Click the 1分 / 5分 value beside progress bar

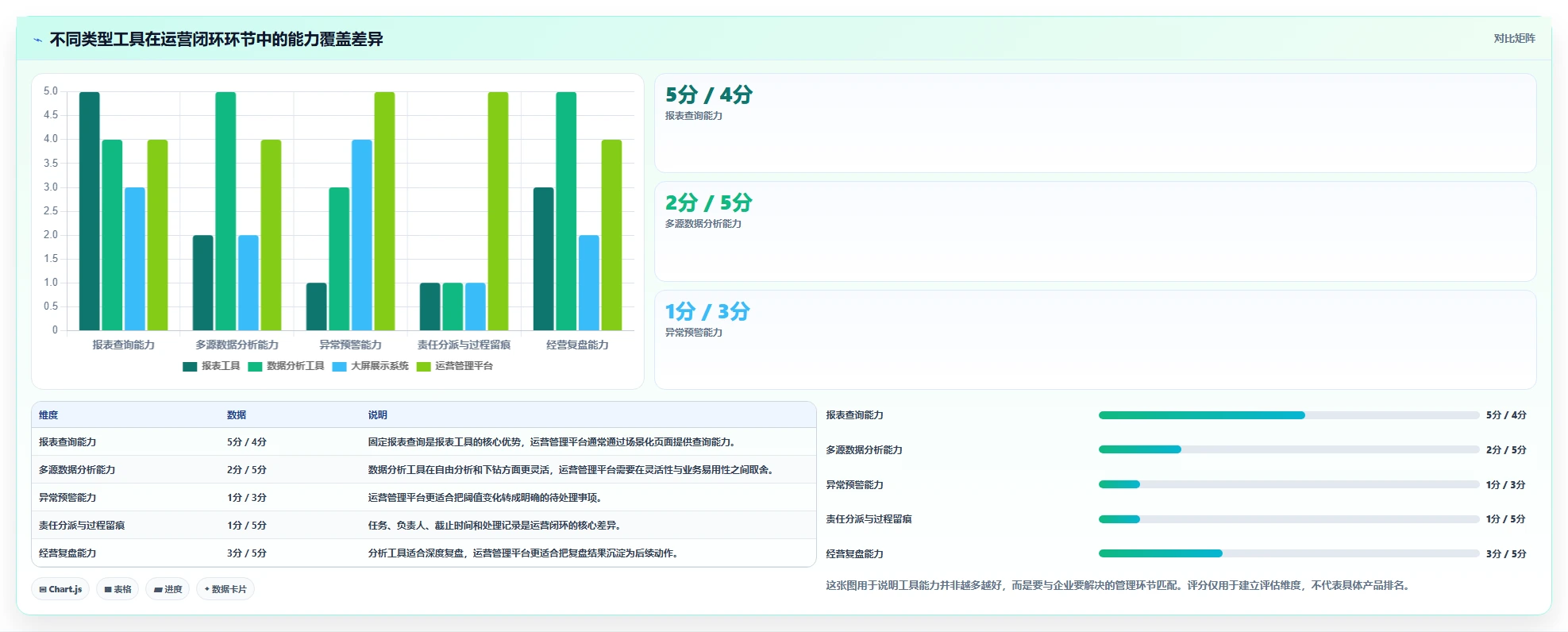click(x=1506, y=519)
